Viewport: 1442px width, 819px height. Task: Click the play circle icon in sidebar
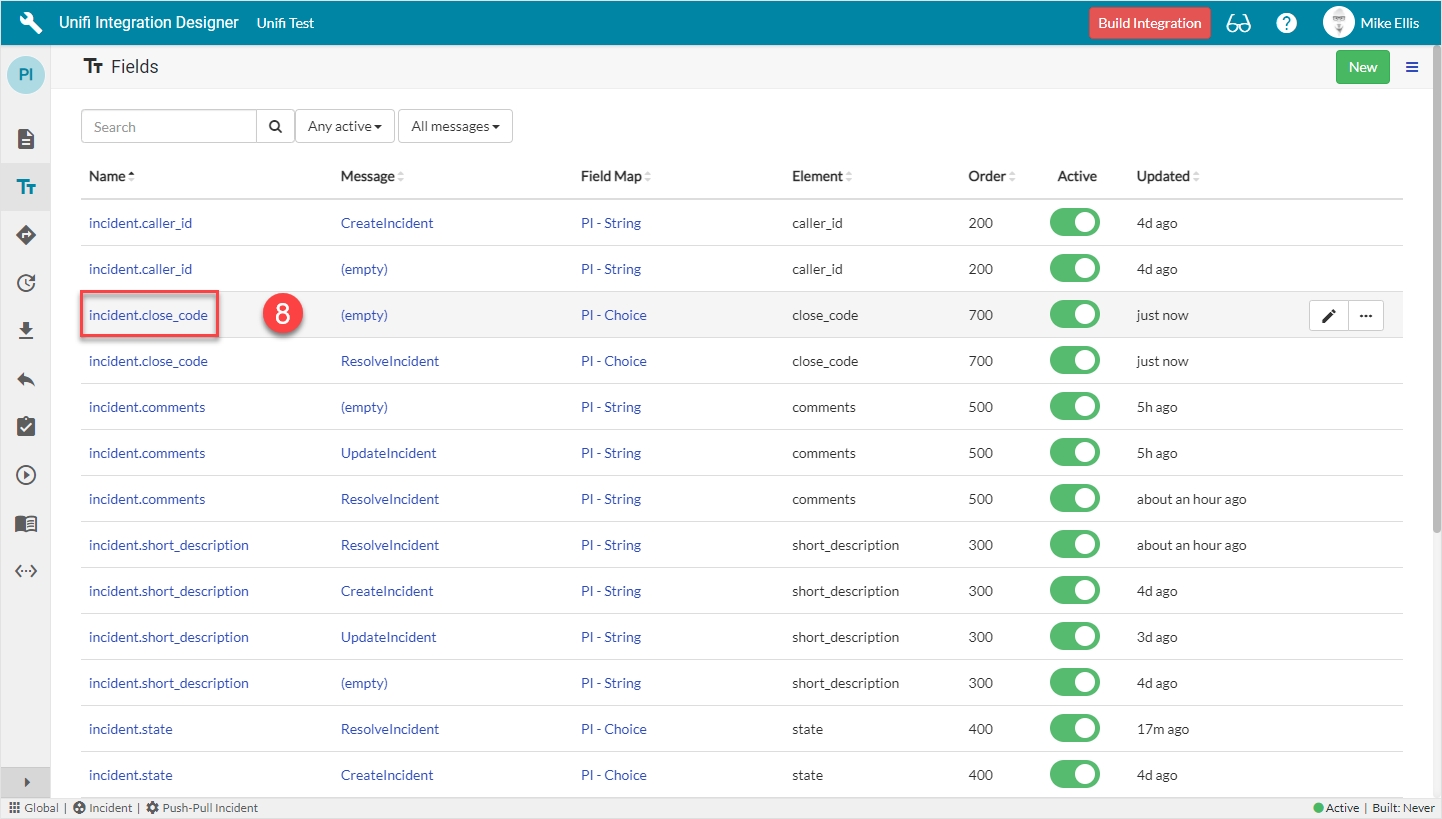[26, 475]
